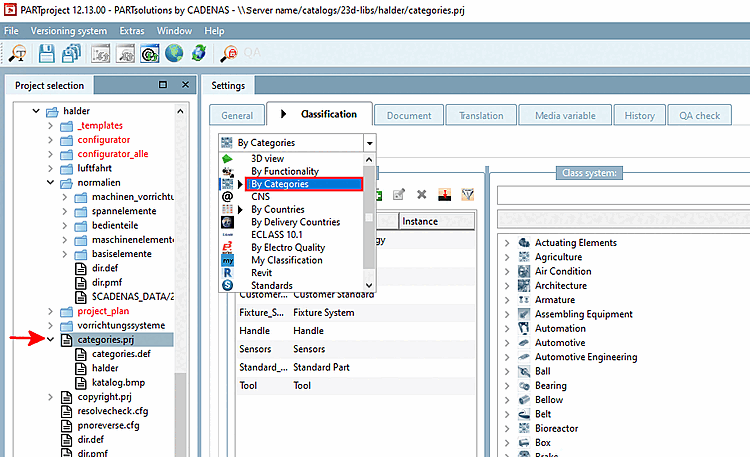
Task: Click the red down-arrow import icon
Action: point(445,194)
